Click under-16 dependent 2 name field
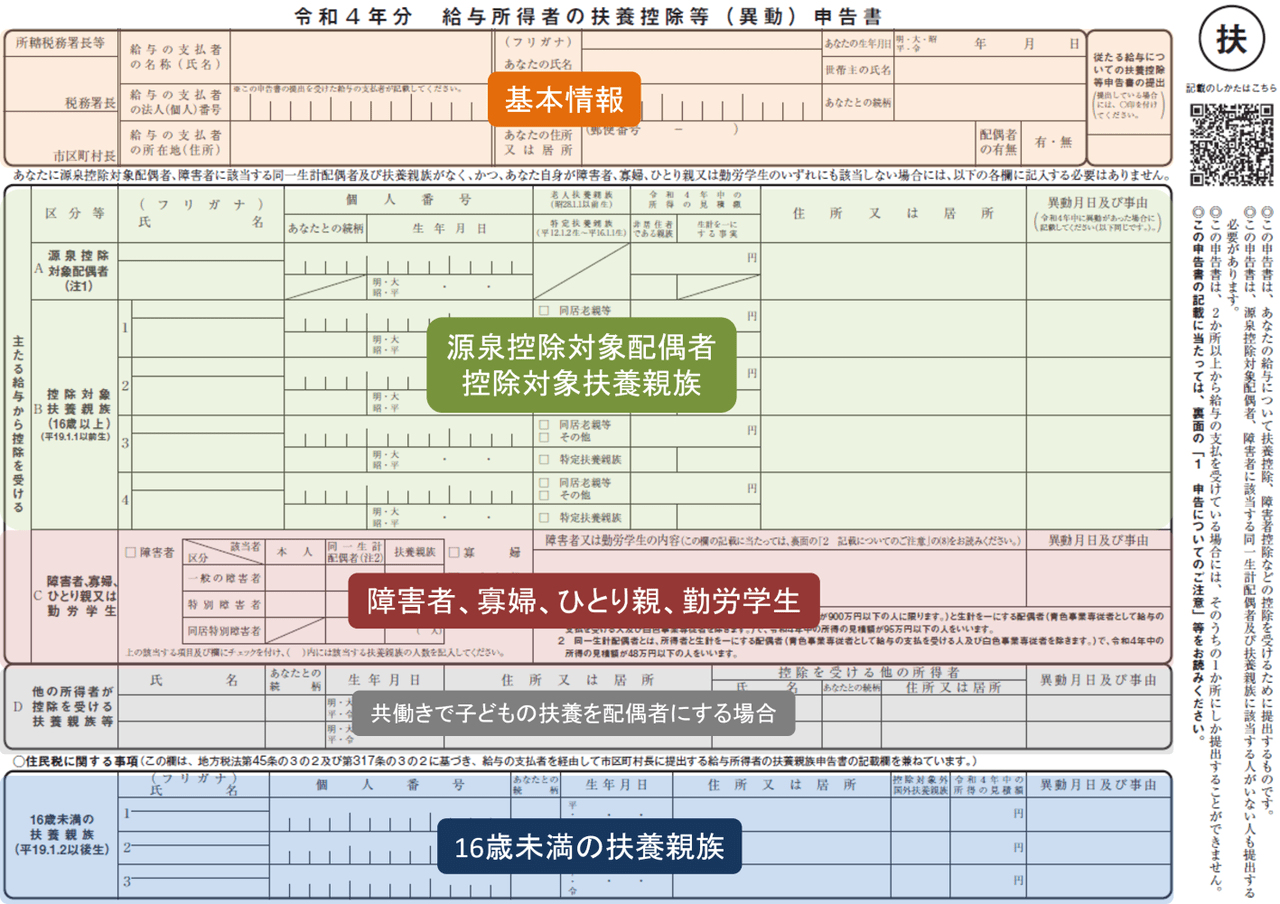Viewport: 1280px width, 904px height. coord(194,847)
